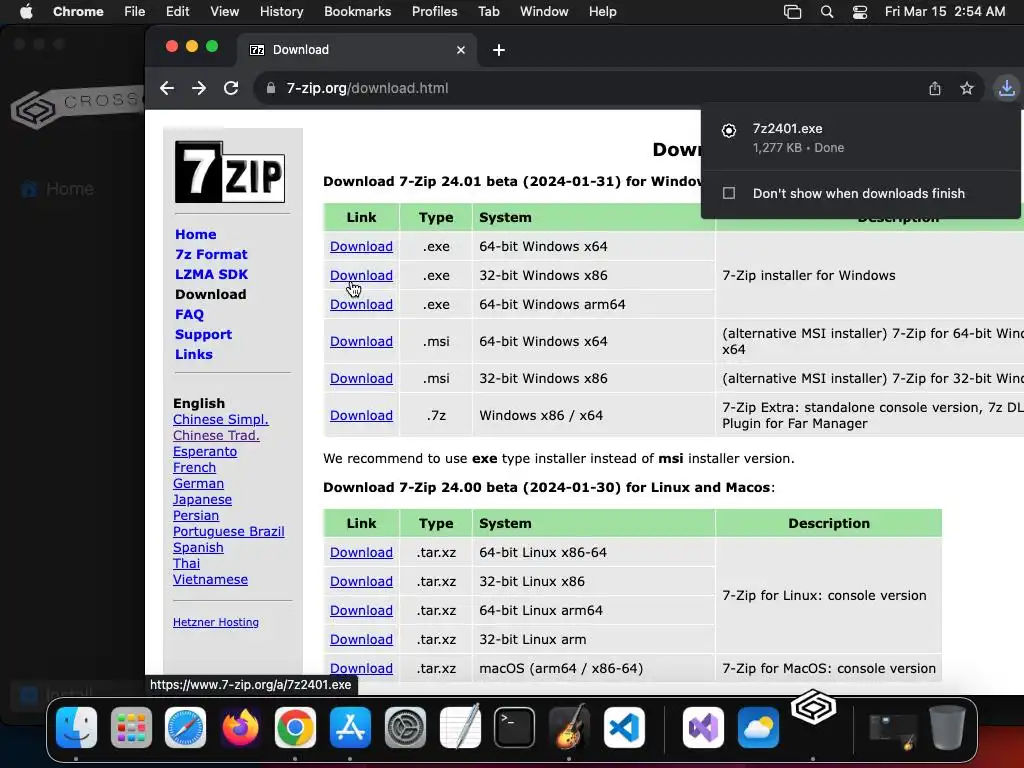Click the 7z2401.exe download entry

pyautogui.click(x=861, y=138)
